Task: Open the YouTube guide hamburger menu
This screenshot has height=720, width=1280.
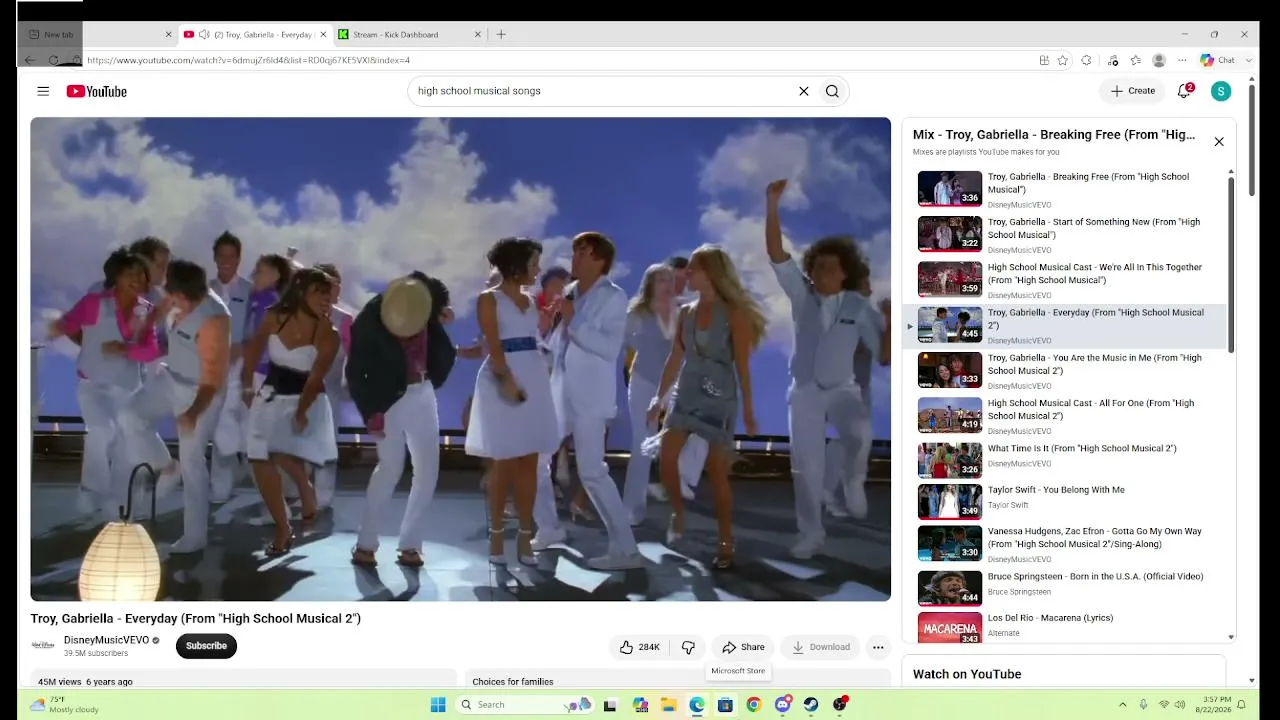Action: tap(43, 91)
